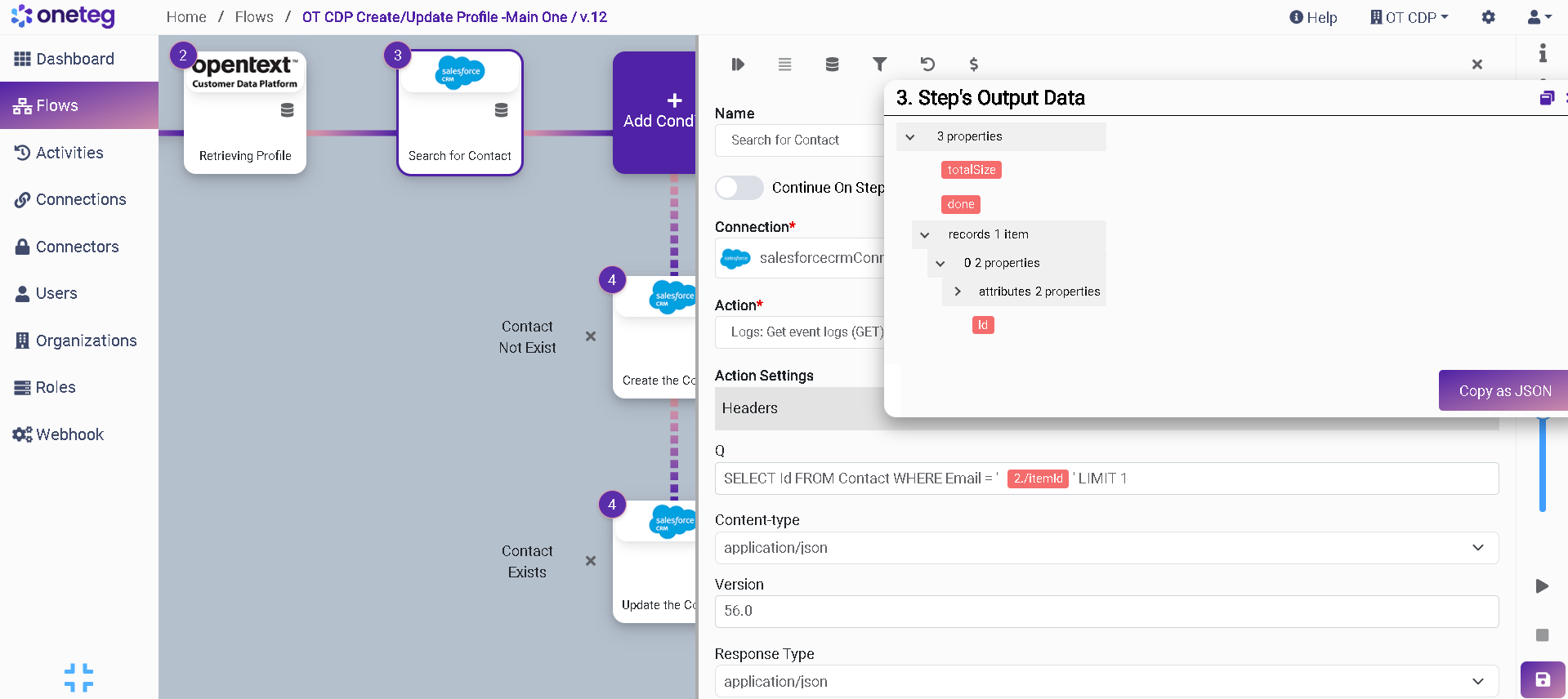The image size is (1568, 699).
Task: Remove the Contact Exists condition
Action: point(591,561)
